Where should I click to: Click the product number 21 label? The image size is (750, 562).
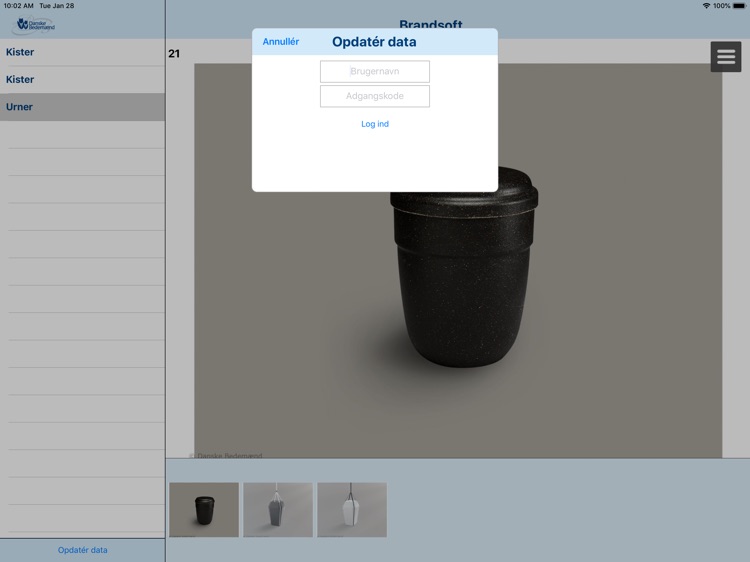pyautogui.click(x=174, y=54)
